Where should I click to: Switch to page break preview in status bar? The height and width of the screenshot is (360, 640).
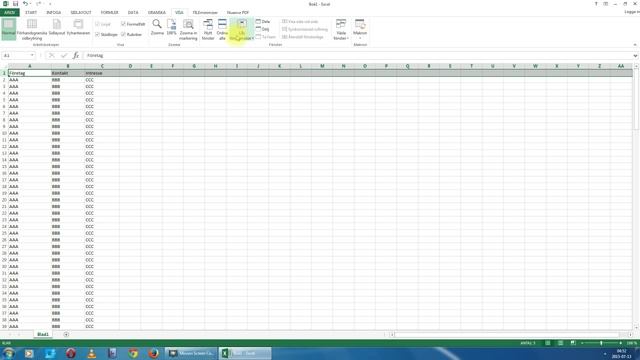point(573,343)
